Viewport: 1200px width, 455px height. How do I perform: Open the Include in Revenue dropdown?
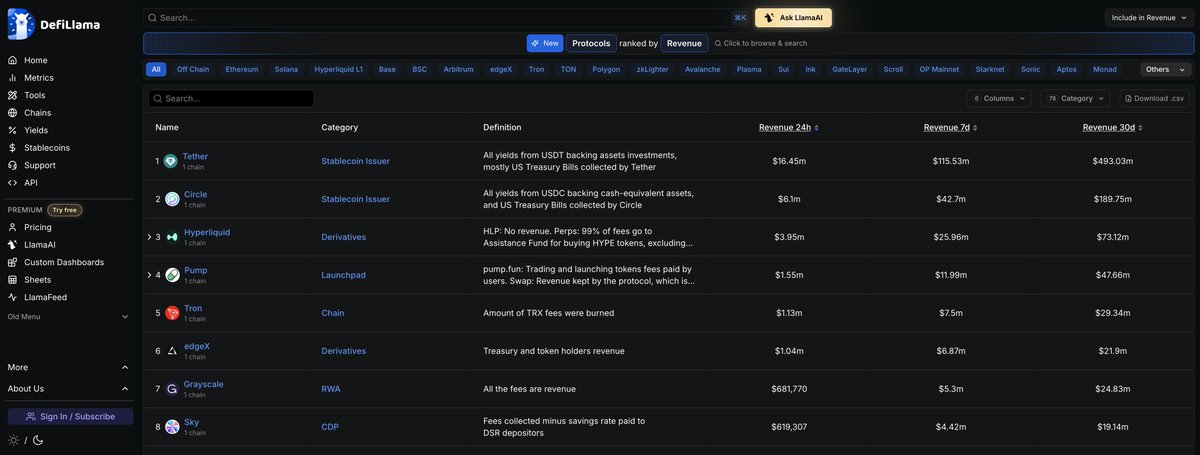point(1149,18)
